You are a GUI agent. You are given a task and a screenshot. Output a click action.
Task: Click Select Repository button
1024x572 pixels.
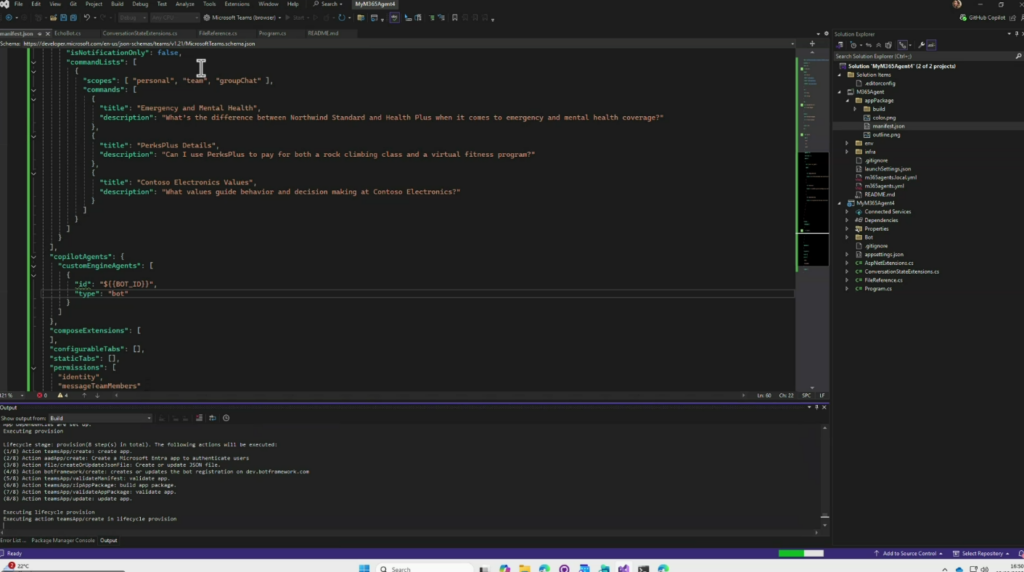pos(982,554)
